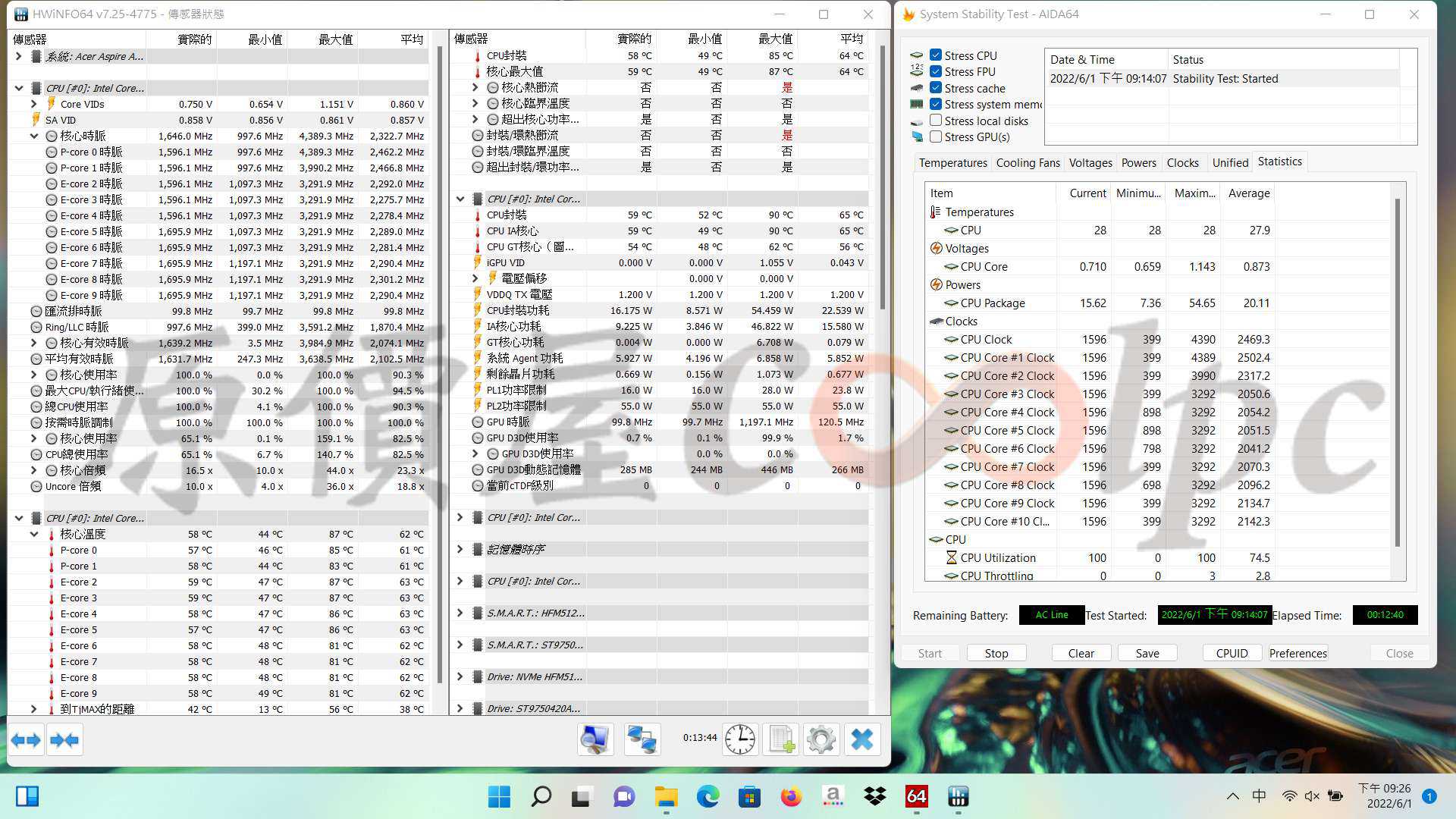Open Dropbox from the taskbar
The width and height of the screenshot is (1456, 819).
tap(874, 796)
